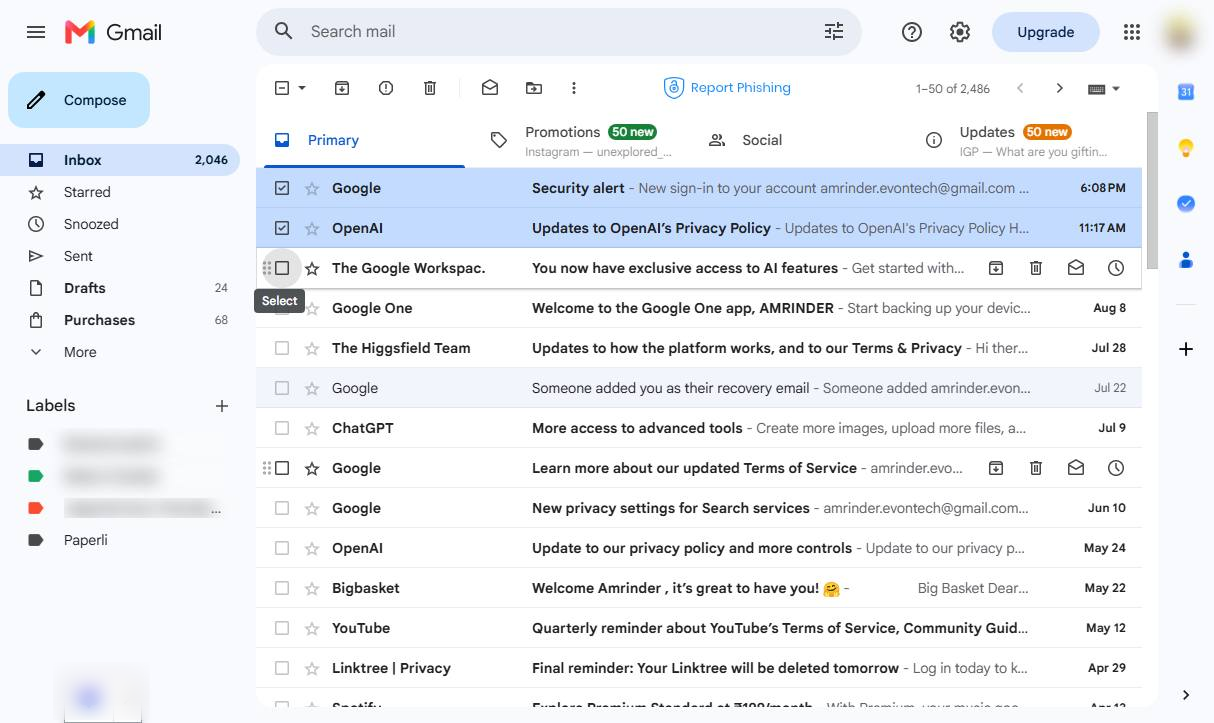Mark Google Workspace email as unread
1214x723 pixels.
[1076, 268]
